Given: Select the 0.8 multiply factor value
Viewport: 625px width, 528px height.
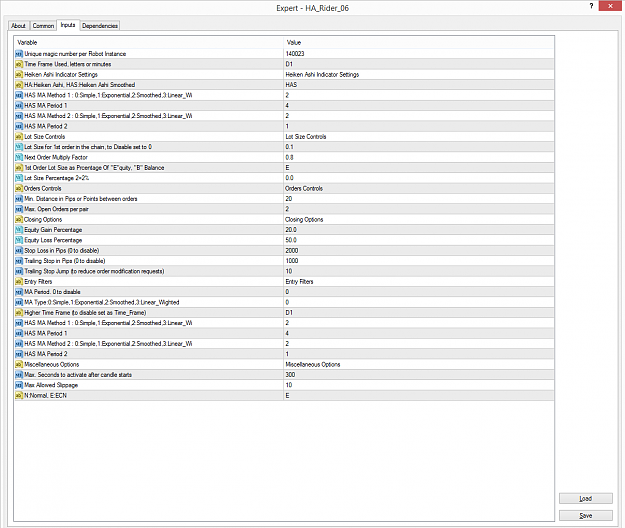Looking at the screenshot, I should 419,157.
